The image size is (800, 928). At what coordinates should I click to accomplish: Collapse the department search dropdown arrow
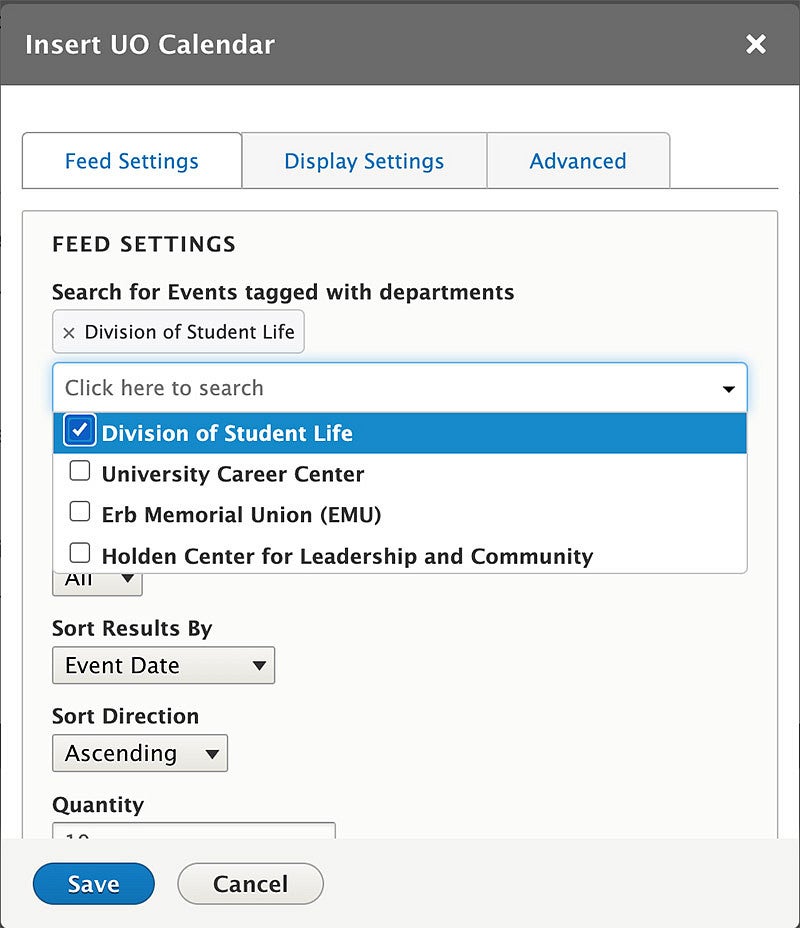click(729, 389)
